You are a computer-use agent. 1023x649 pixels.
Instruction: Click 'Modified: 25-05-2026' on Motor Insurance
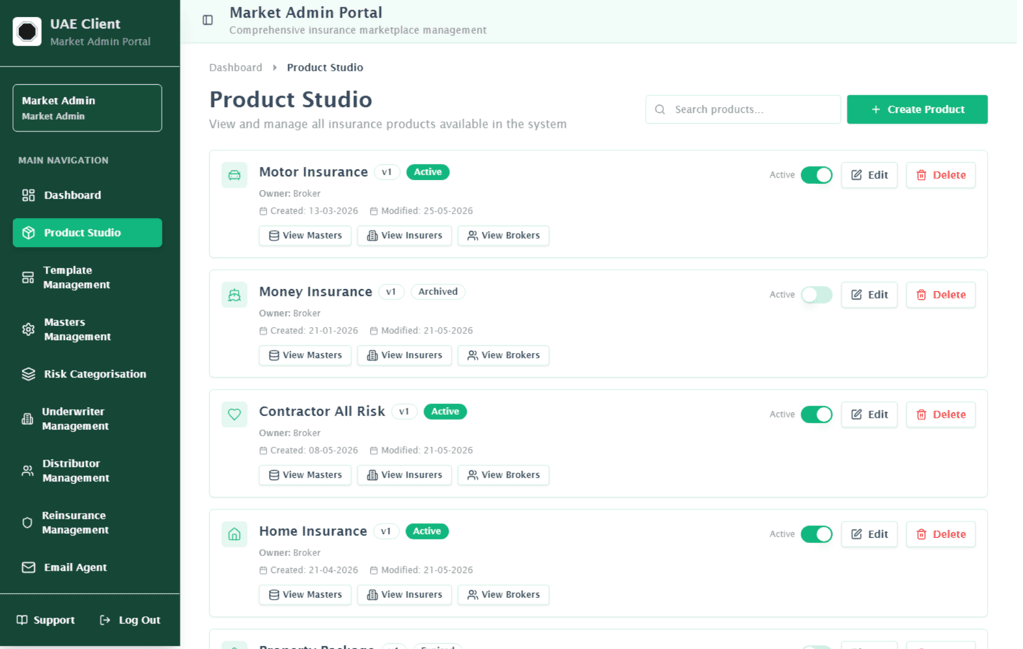[421, 211]
